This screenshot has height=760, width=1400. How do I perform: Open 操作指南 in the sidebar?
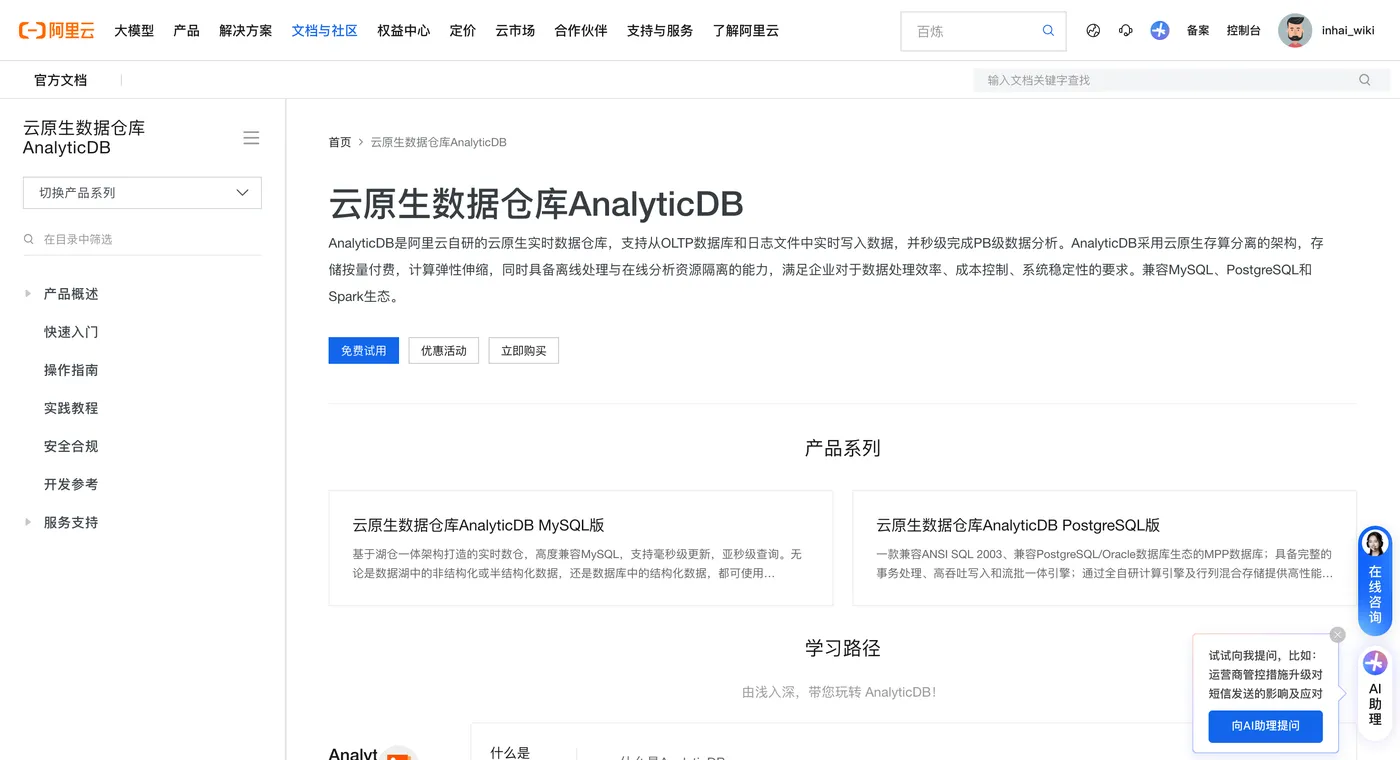(x=71, y=370)
